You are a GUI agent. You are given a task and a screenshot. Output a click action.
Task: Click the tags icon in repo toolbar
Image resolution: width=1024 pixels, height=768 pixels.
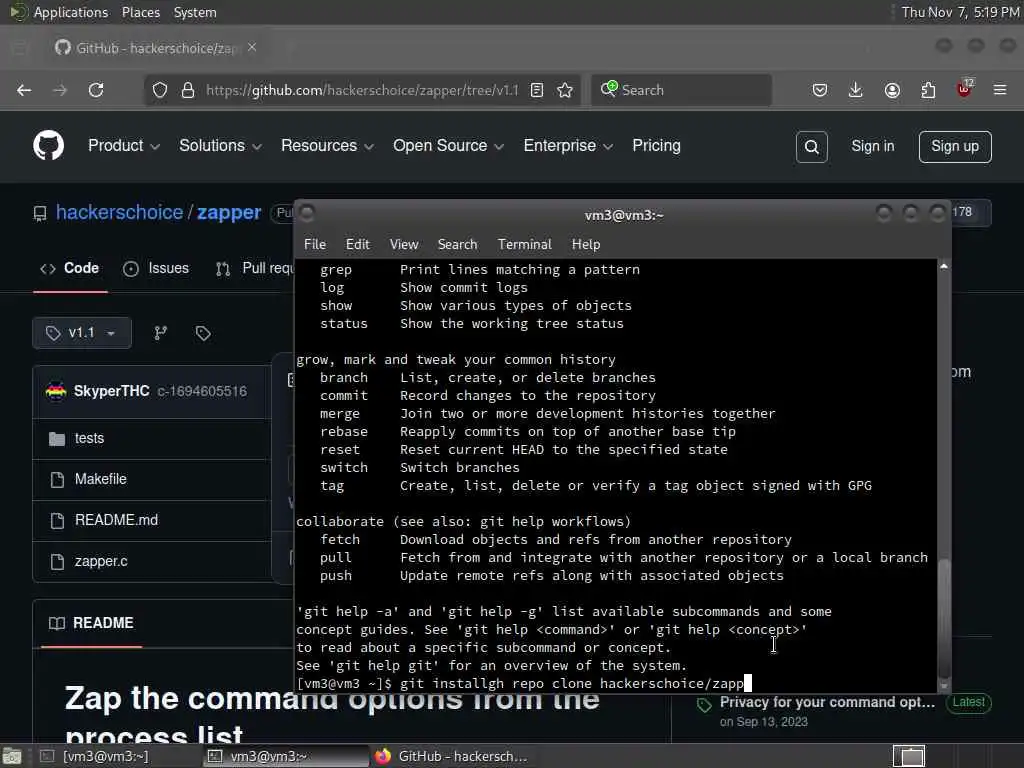[203, 333]
